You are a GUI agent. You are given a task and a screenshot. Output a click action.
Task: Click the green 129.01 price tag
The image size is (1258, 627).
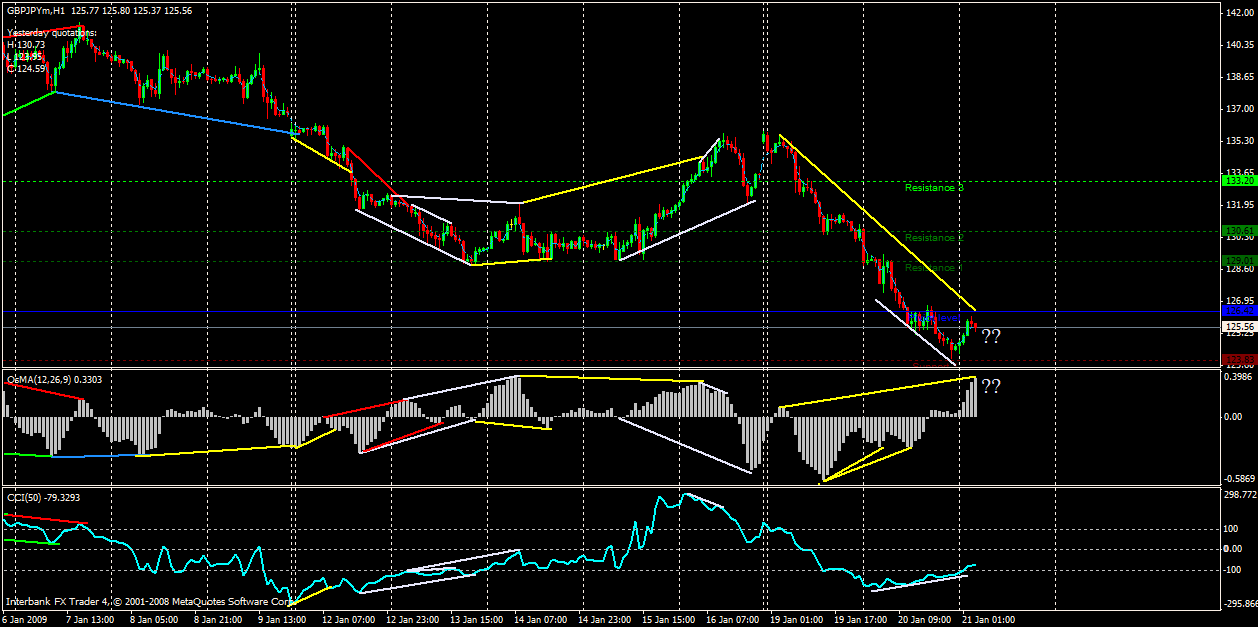pyautogui.click(x=1238, y=260)
